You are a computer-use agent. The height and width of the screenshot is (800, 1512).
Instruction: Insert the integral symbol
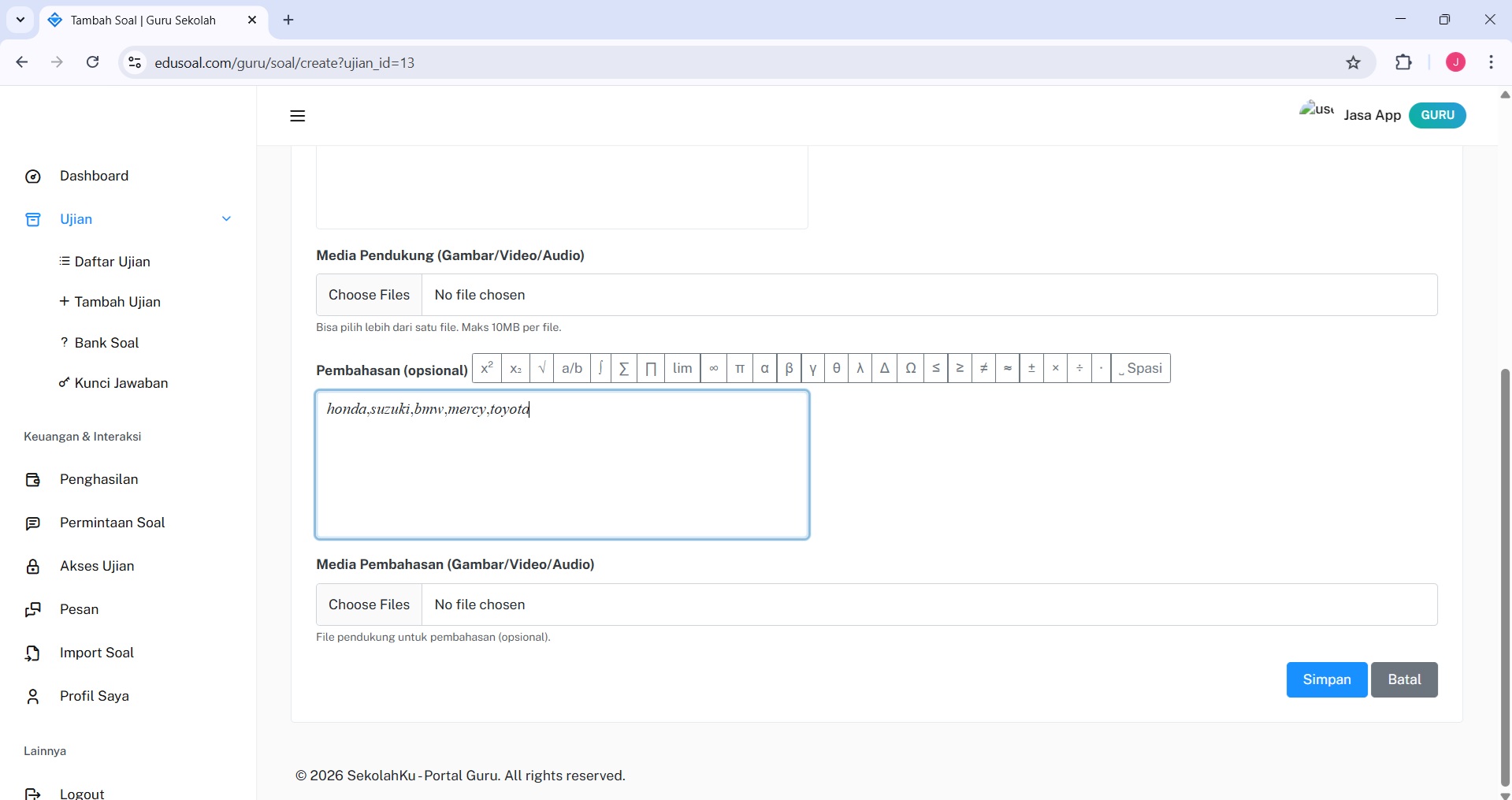point(600,368)
